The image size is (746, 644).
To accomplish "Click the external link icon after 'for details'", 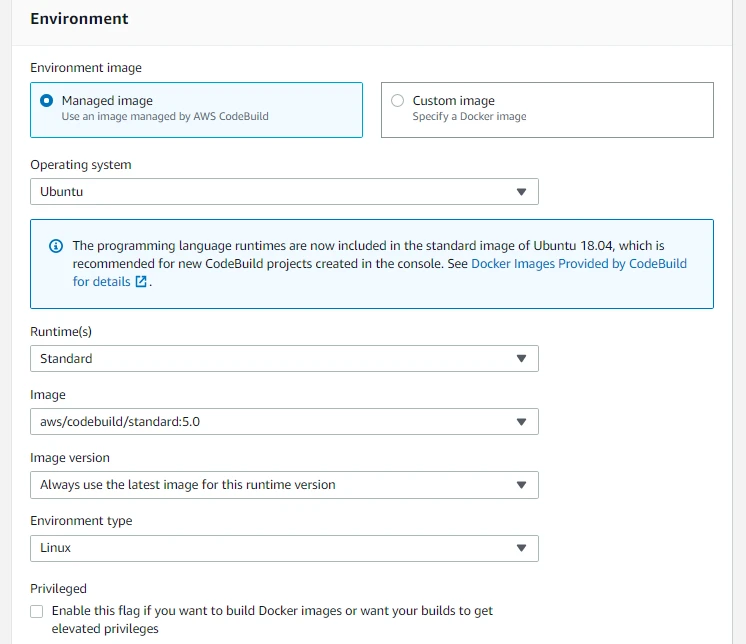I will point(141,282).
